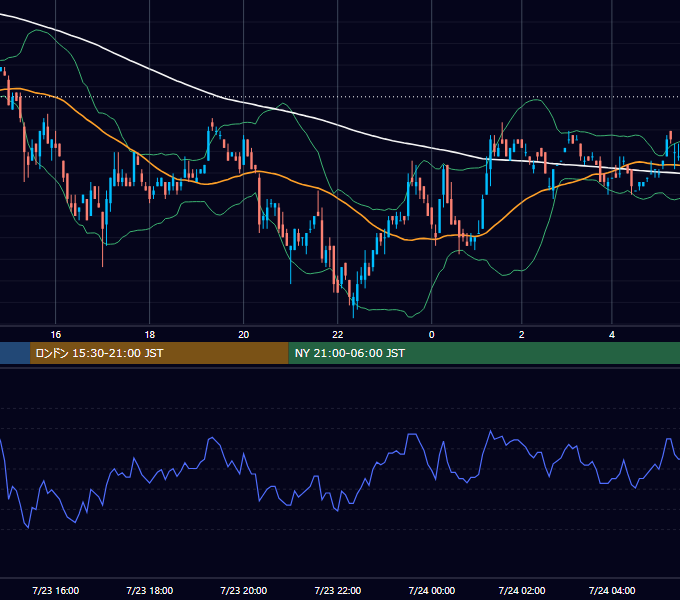Click the 7/23 18:00 date label
Image resolution: width=680 pixels, height=600 pixels.
pyautogui.click(x=150, y=591)
